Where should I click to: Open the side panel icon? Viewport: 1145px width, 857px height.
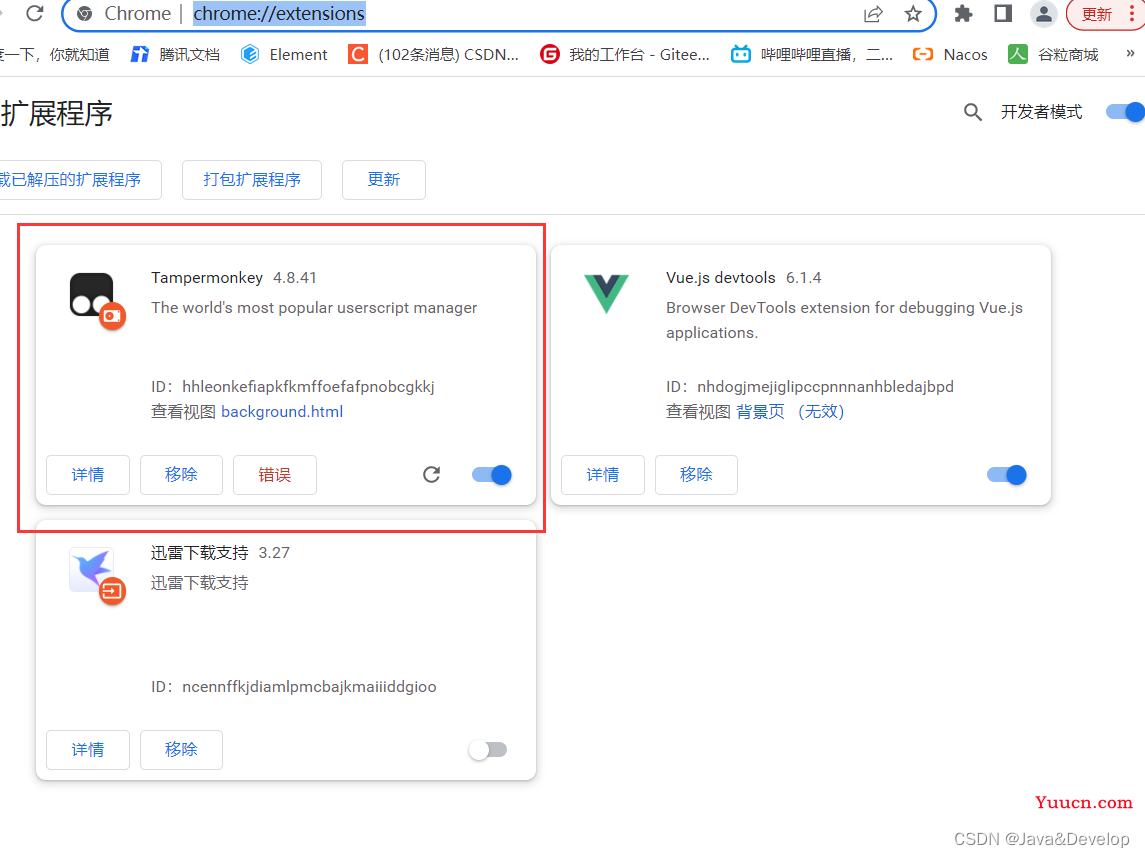1003,13
